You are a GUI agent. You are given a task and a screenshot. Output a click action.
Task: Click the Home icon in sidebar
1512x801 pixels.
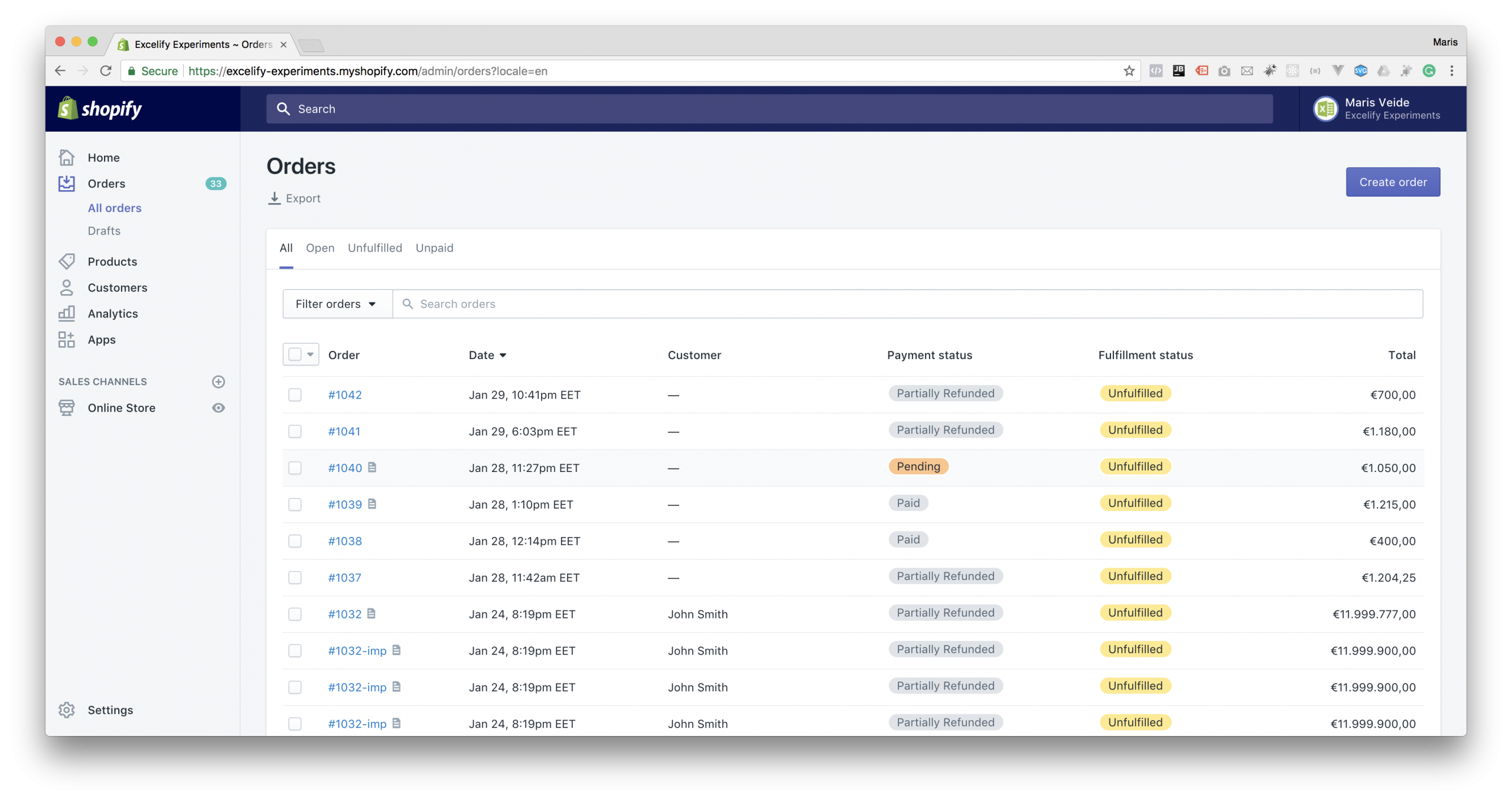coord(67,158)
